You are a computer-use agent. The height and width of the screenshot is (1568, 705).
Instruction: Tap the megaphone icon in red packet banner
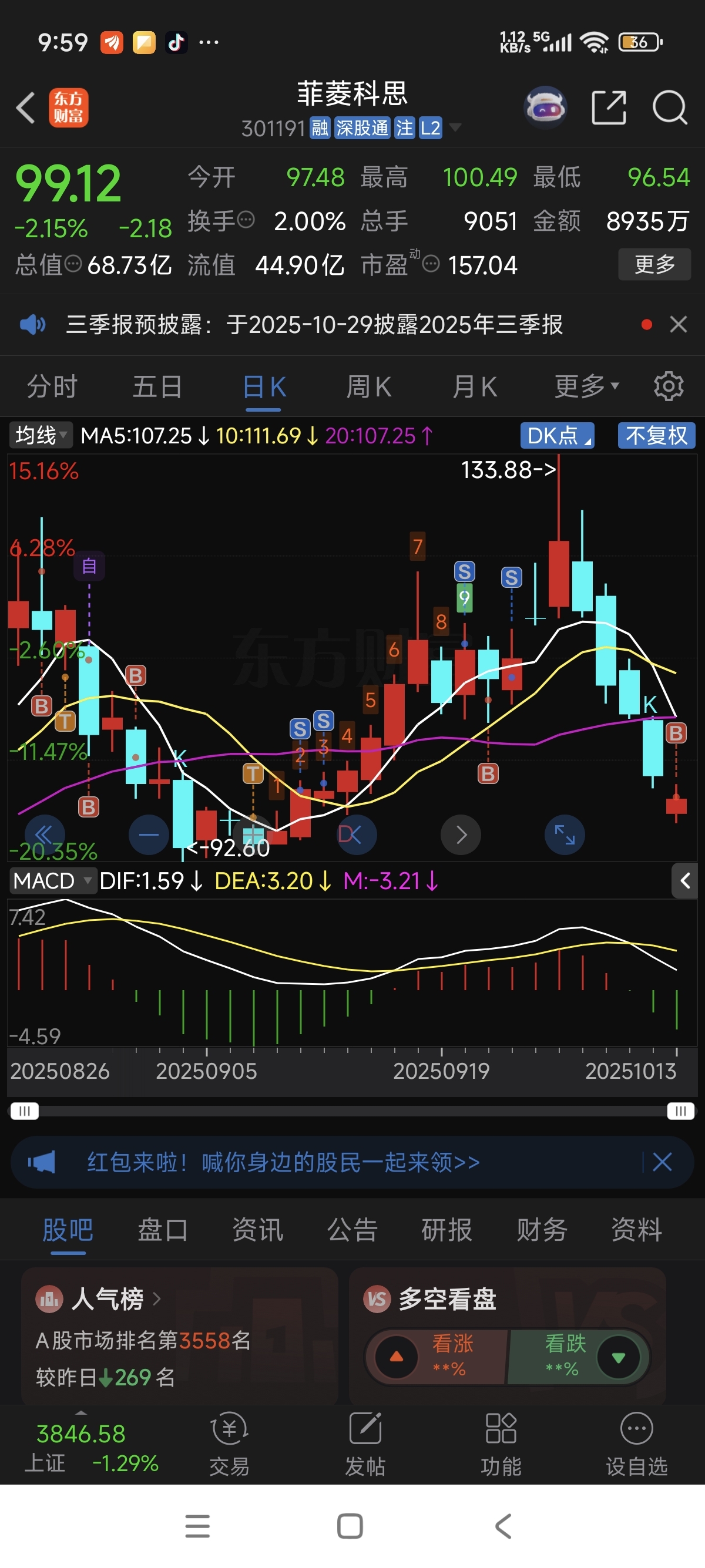pyautogui.click(x=41, y=1162)
